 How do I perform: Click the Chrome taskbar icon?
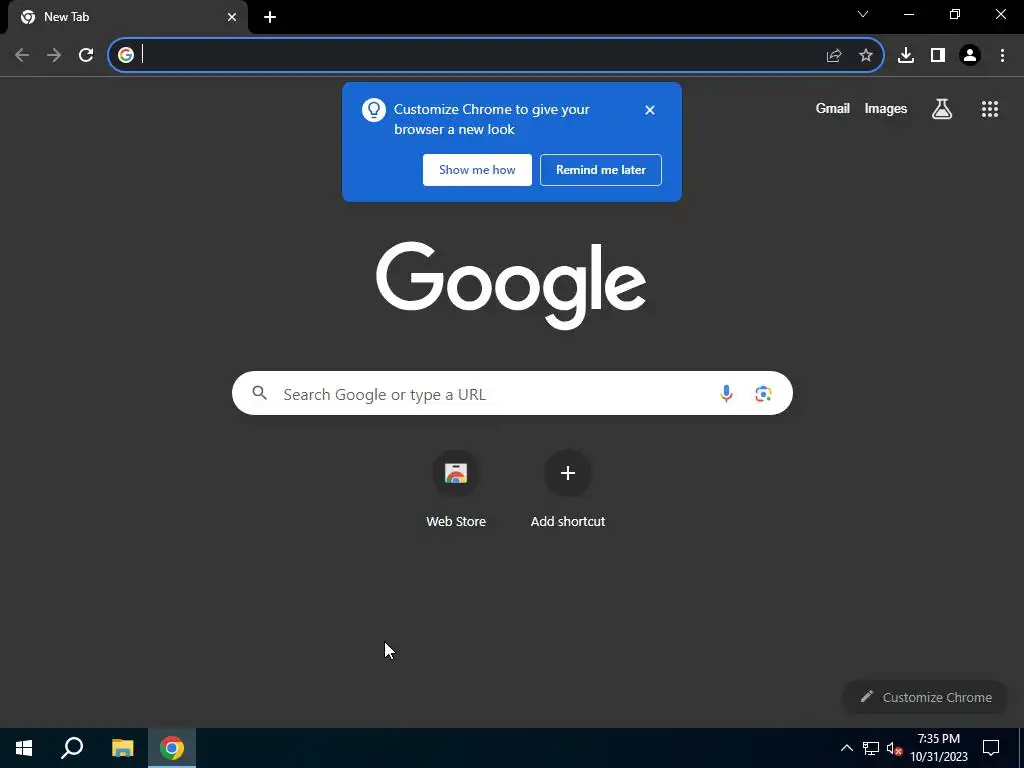tap(172, 748)
